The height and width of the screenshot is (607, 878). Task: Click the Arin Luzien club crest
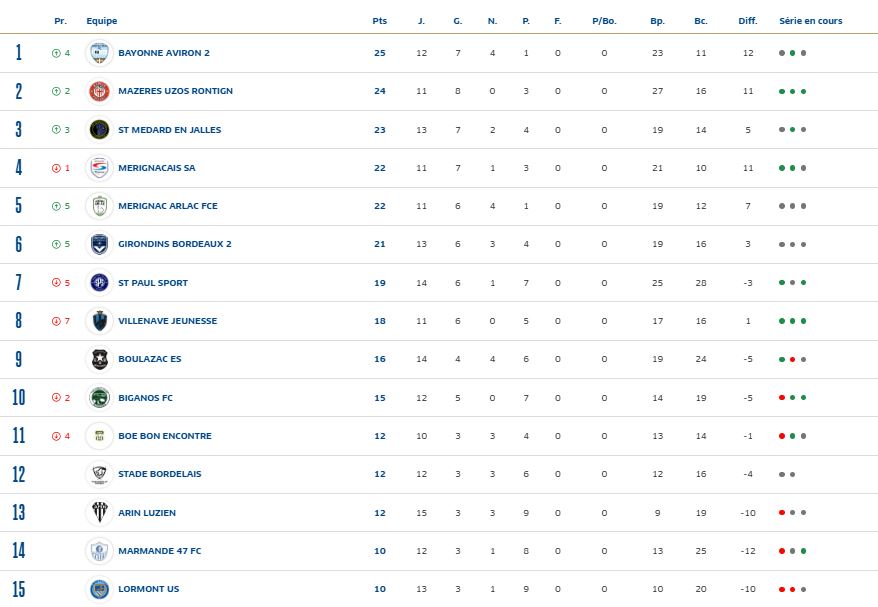[x=99, y=513]
